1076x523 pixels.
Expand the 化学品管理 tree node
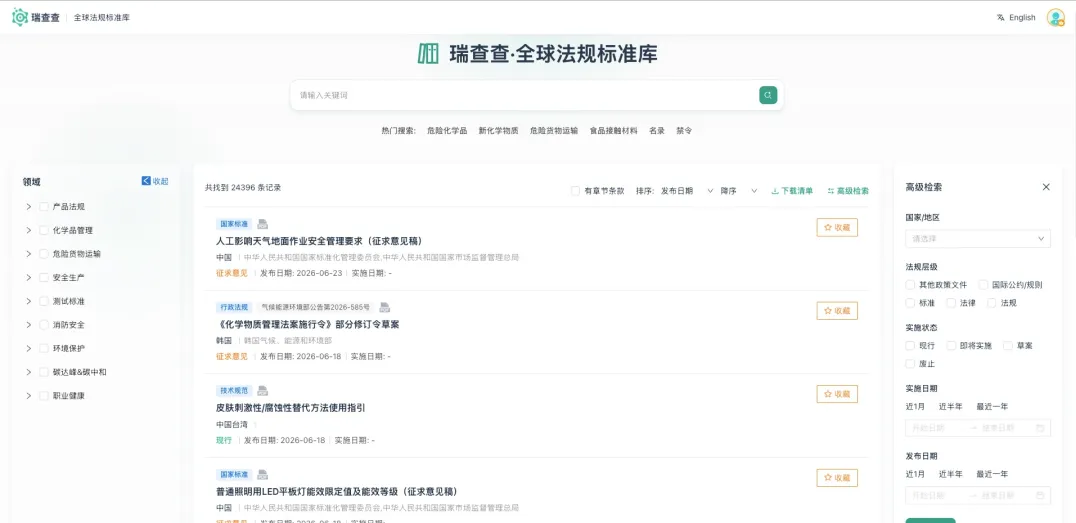click(x=29, y=230)
